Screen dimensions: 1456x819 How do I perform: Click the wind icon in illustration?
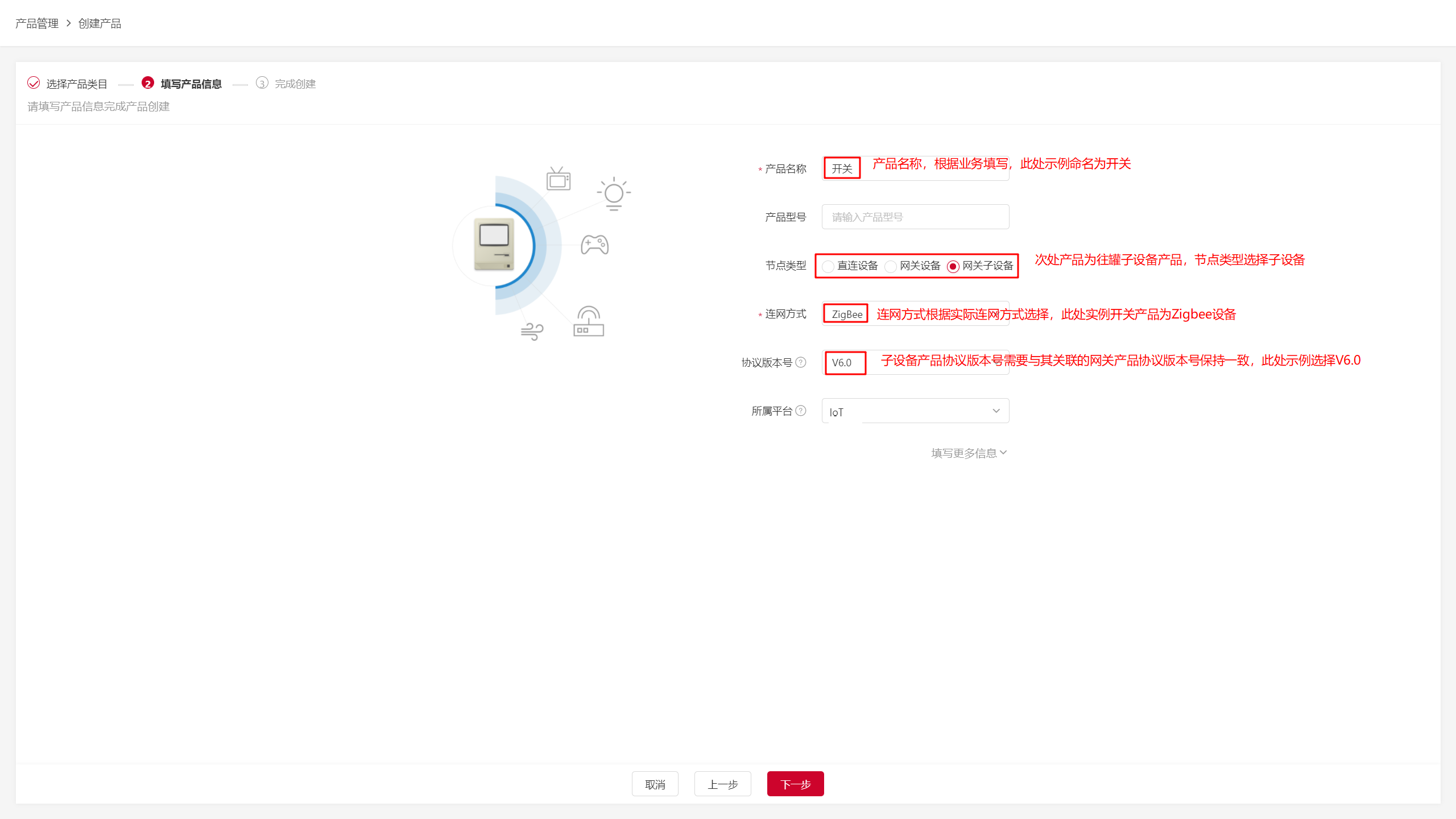[x=532, y=331]
